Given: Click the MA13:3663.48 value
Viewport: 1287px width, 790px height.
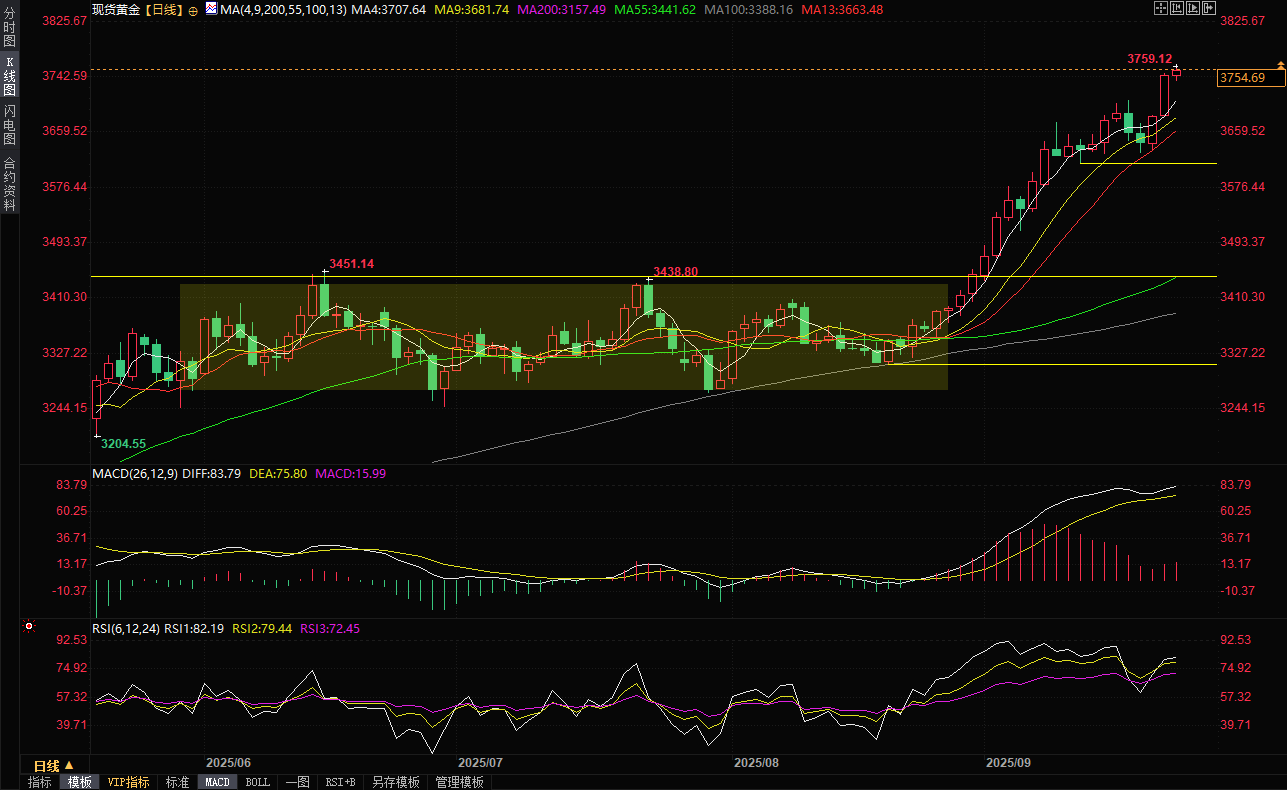Looking at the screenshot, I should [842, 9].
